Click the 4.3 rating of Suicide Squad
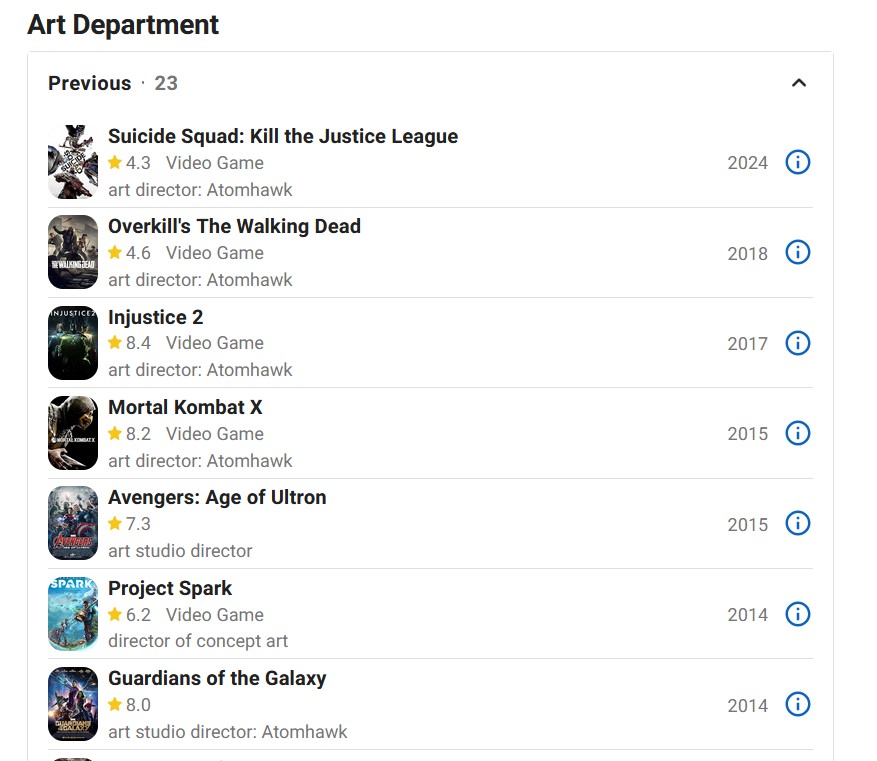Image resolution: width=877 pixels, height=761 pixels. (x=129, y=163)
